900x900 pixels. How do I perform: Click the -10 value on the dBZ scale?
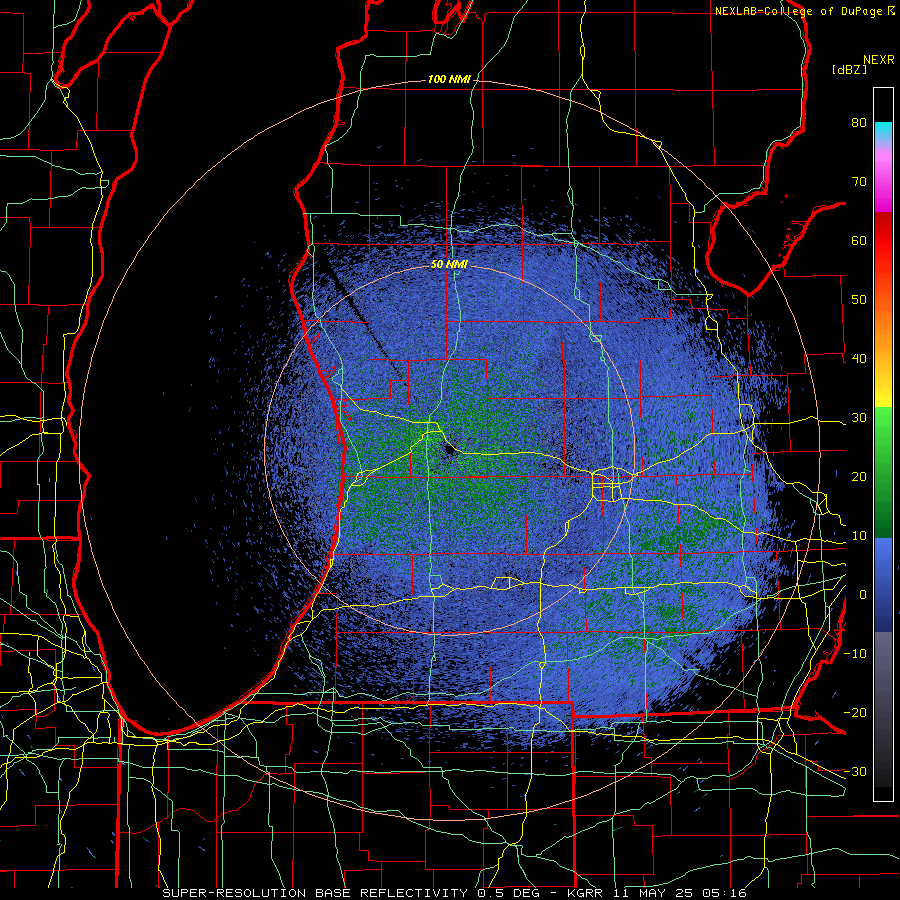[x=855, y=654]
